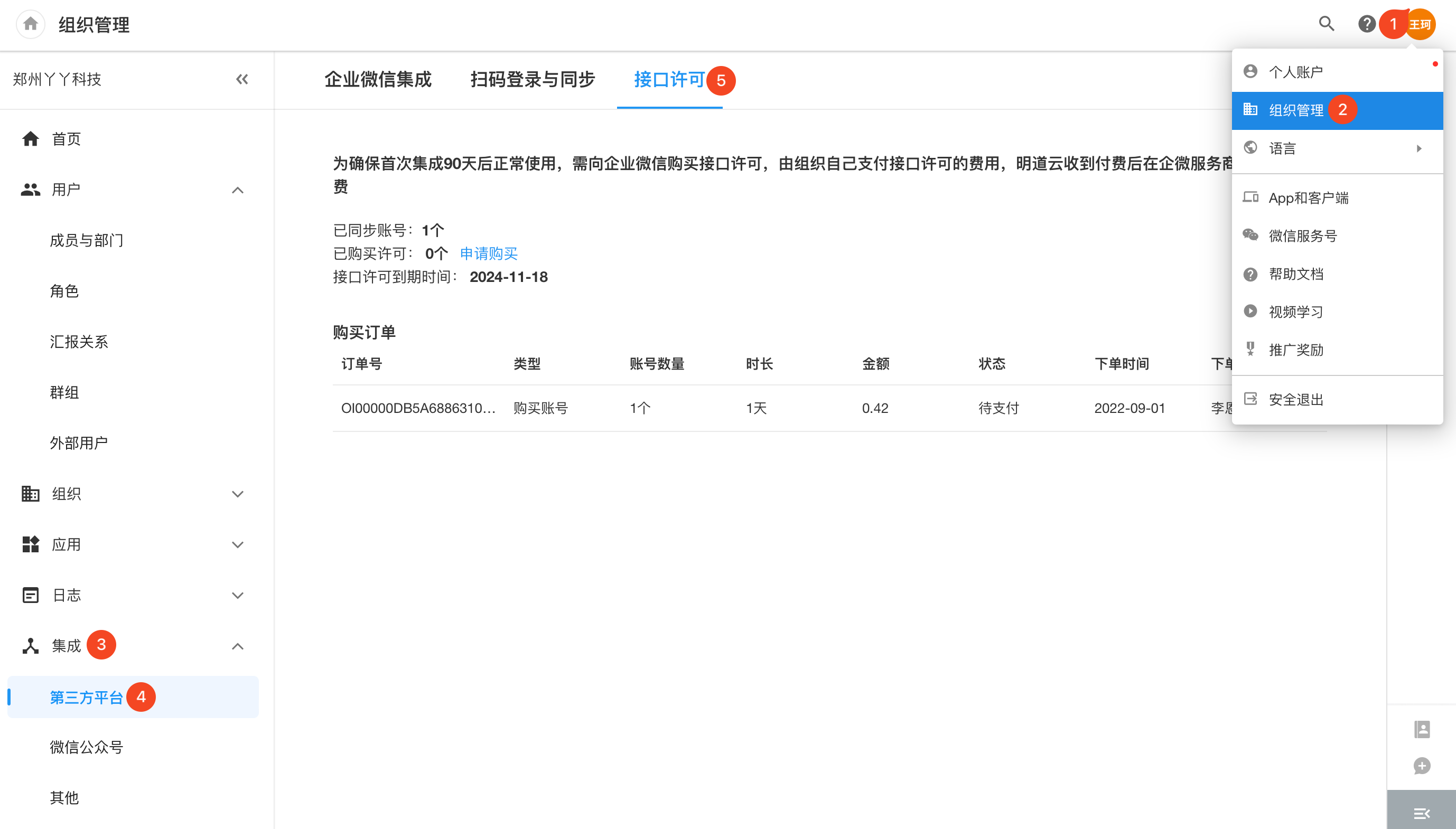The width and height of the screenshot is (1456, 829).
Task: Collapse sidebar with the double-chevron icon
Action: point(242,79)
